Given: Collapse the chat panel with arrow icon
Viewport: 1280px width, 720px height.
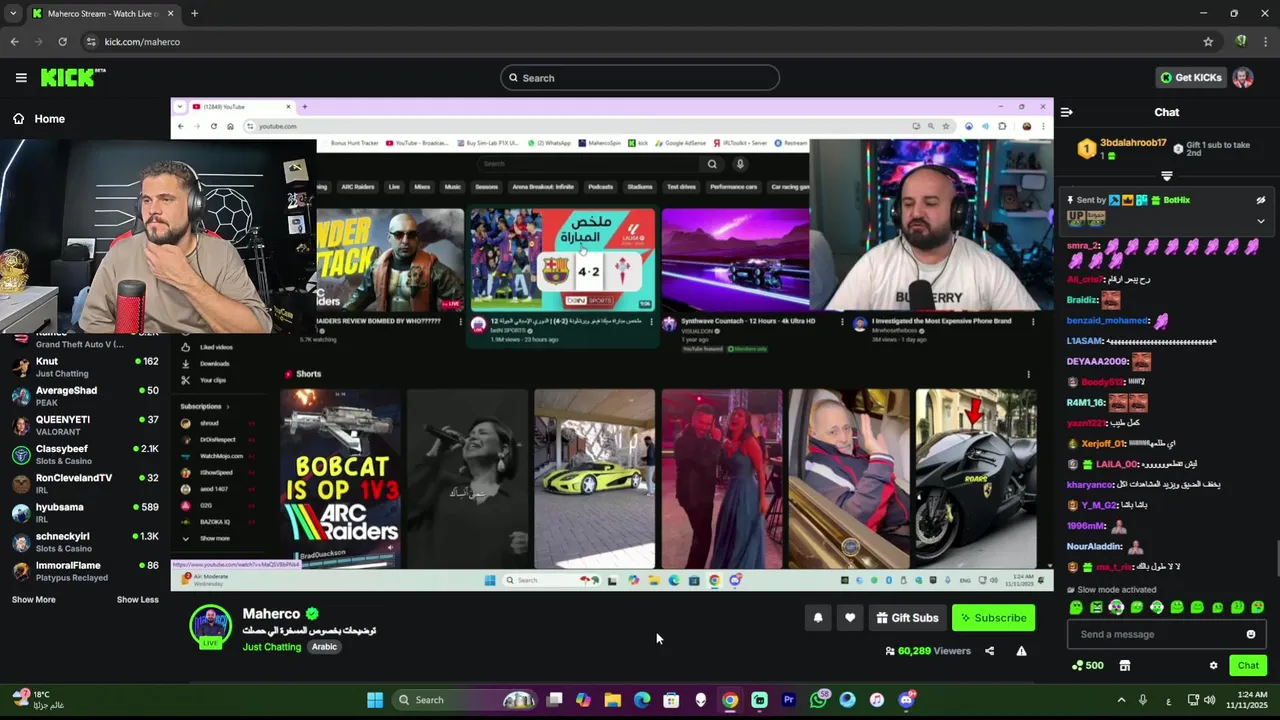Looking at the screenshot, I should [x=1067, y=112].
